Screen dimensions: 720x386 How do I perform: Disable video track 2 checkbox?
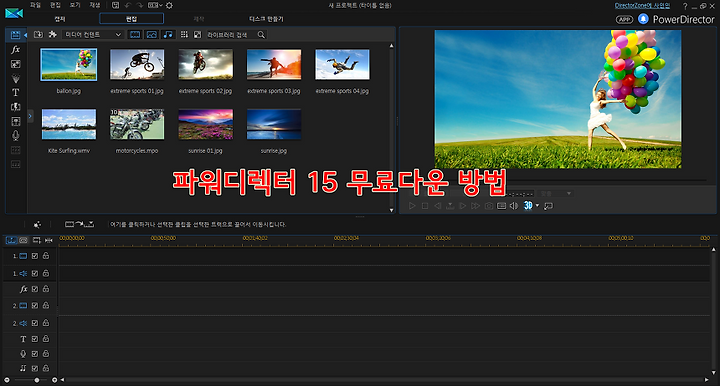[35, 306]
